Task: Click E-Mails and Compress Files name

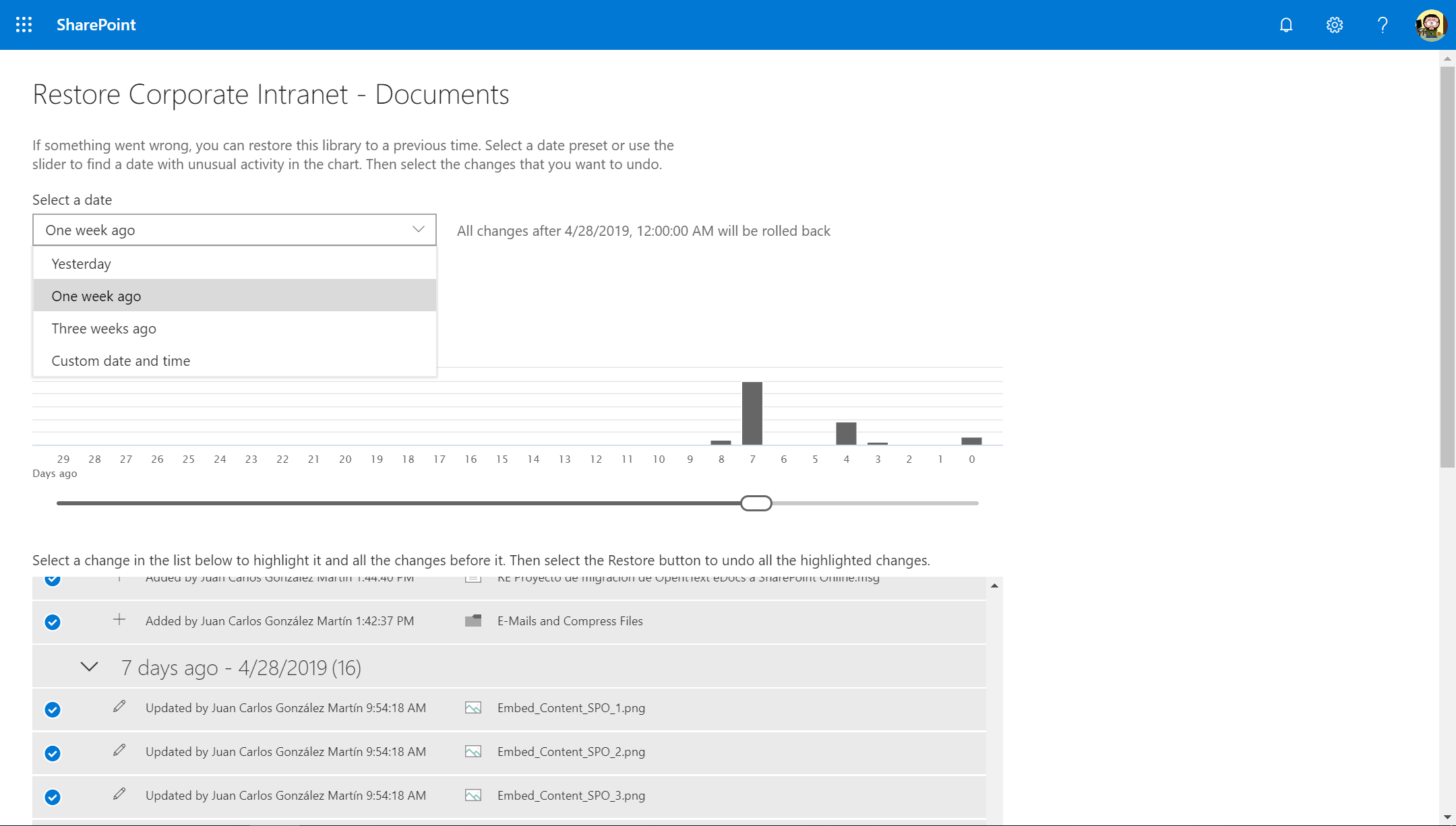Action: [570, 621]
